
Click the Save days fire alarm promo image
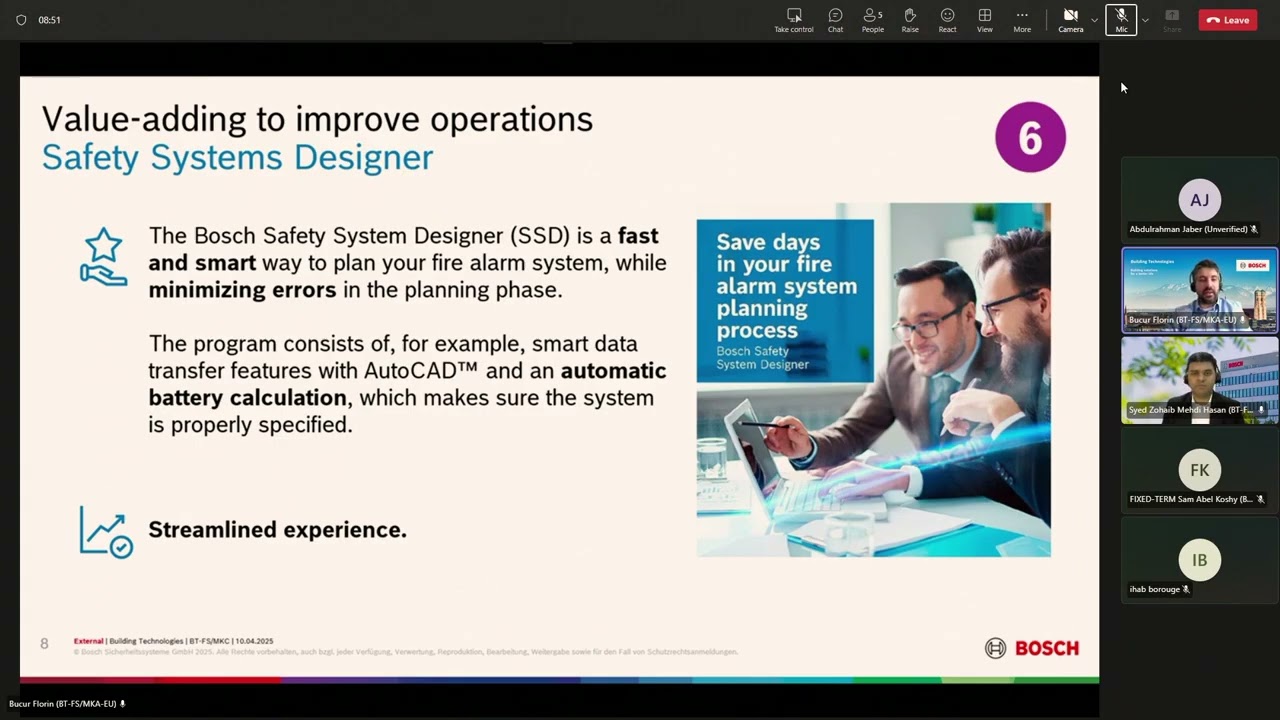tap(873, 380)
